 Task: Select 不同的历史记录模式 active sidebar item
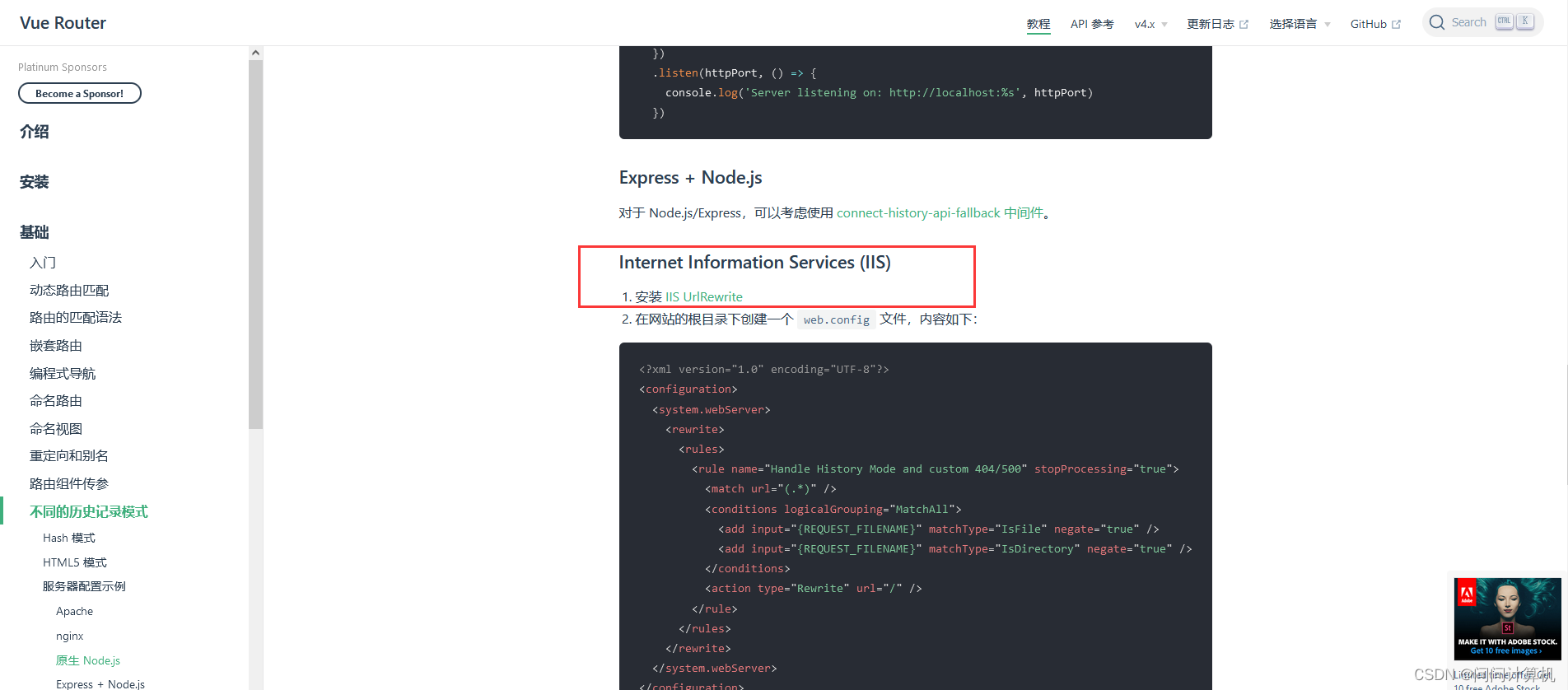(x=89, y=511)
